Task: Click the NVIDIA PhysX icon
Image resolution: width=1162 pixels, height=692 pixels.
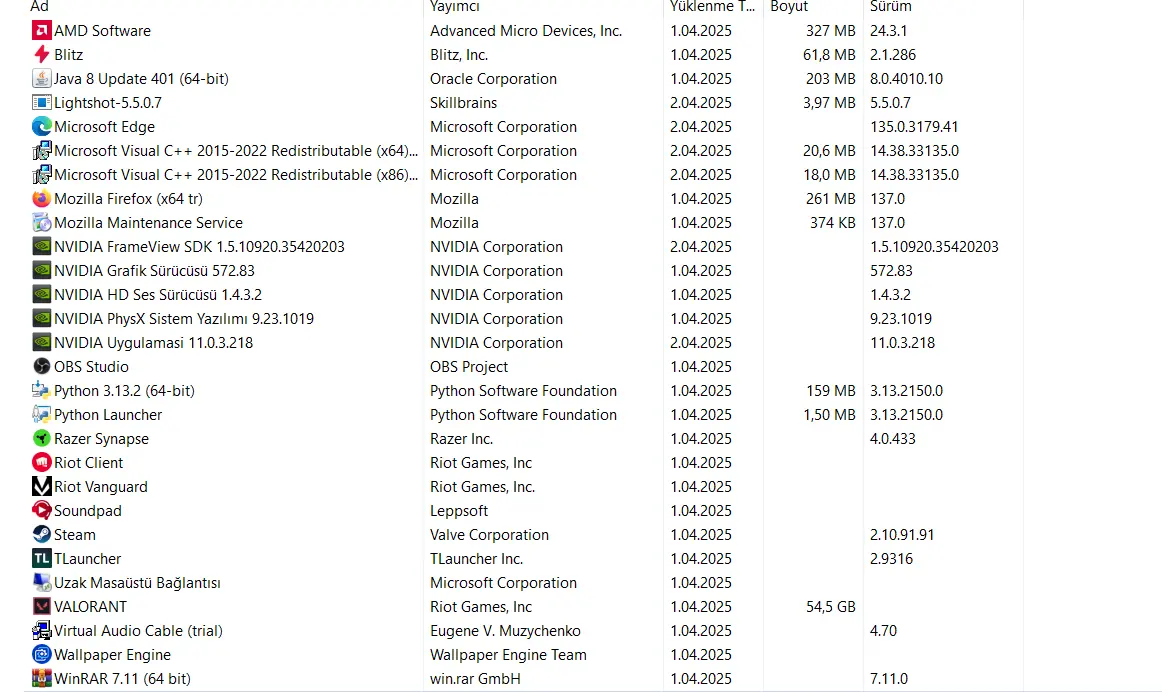Action: 42,319
